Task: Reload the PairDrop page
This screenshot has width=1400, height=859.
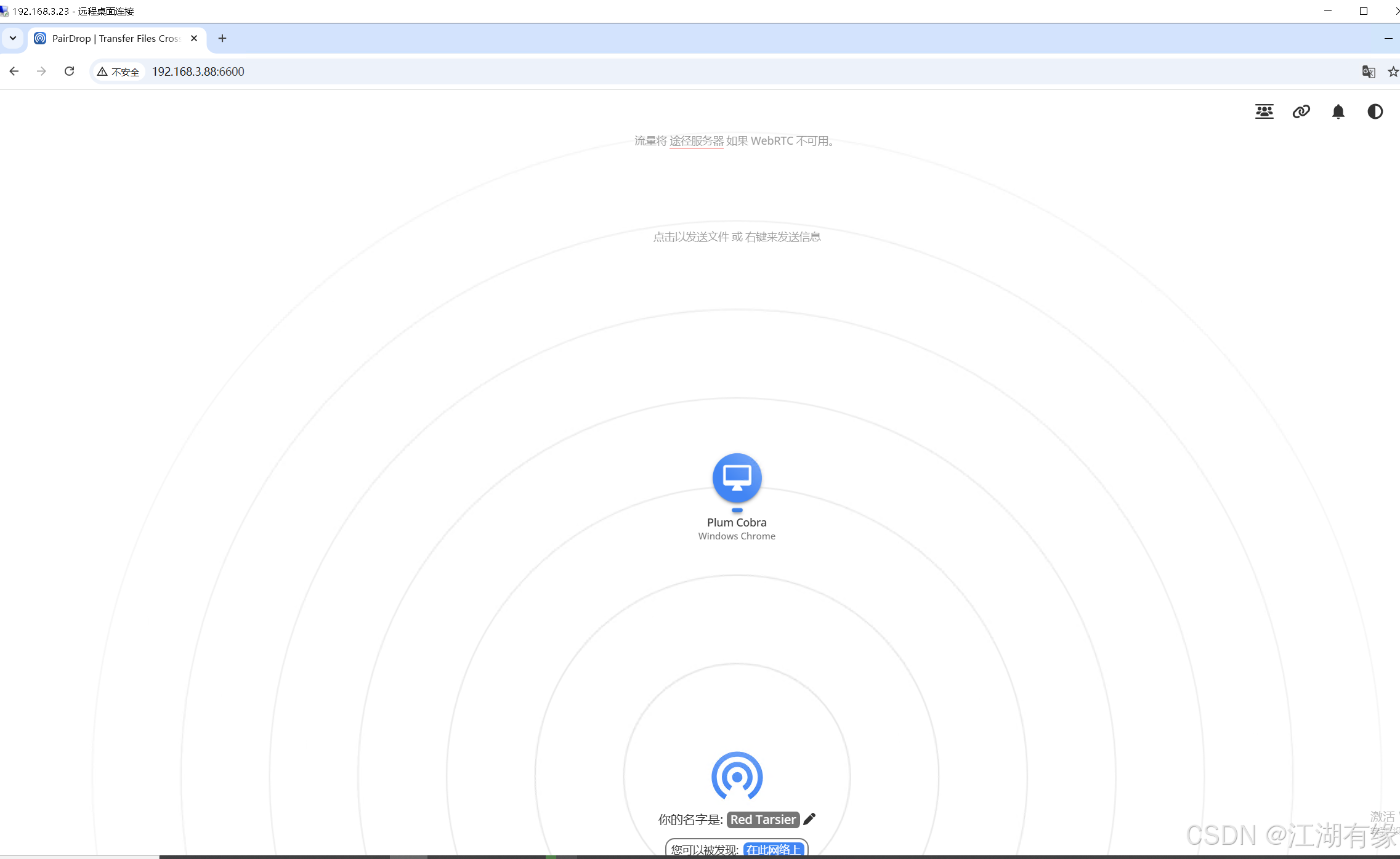Action: (69, 71)
